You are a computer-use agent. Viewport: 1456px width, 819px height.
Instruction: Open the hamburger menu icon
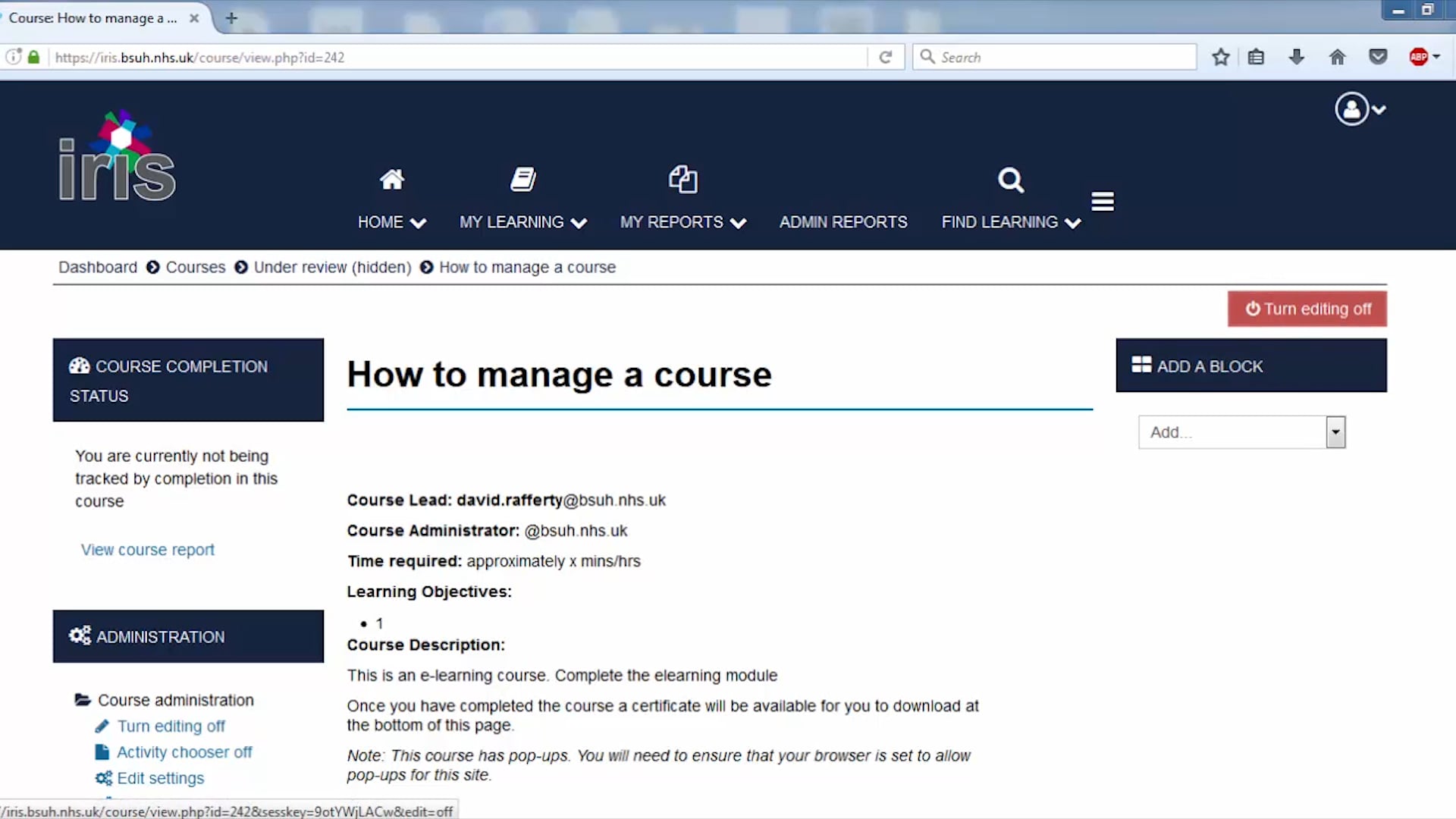pyautogui.click(x=1102, y=201)
